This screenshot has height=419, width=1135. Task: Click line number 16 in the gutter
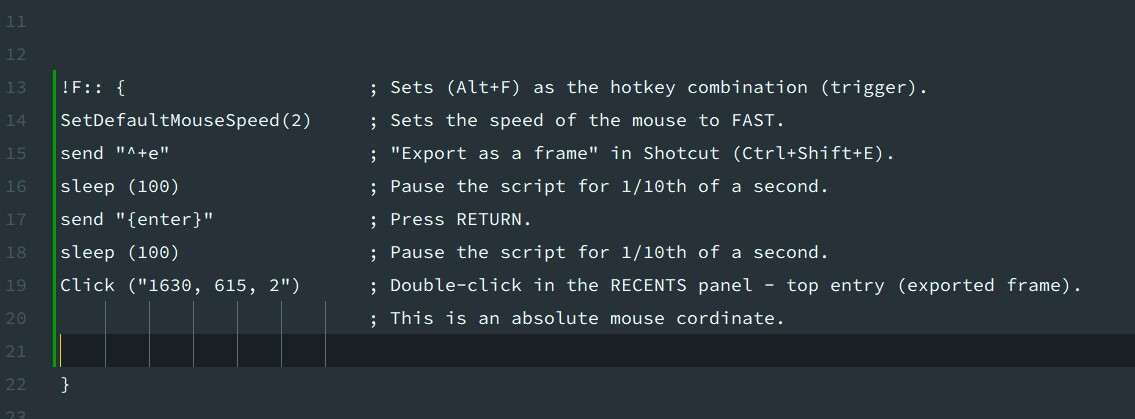click(15, 187)
